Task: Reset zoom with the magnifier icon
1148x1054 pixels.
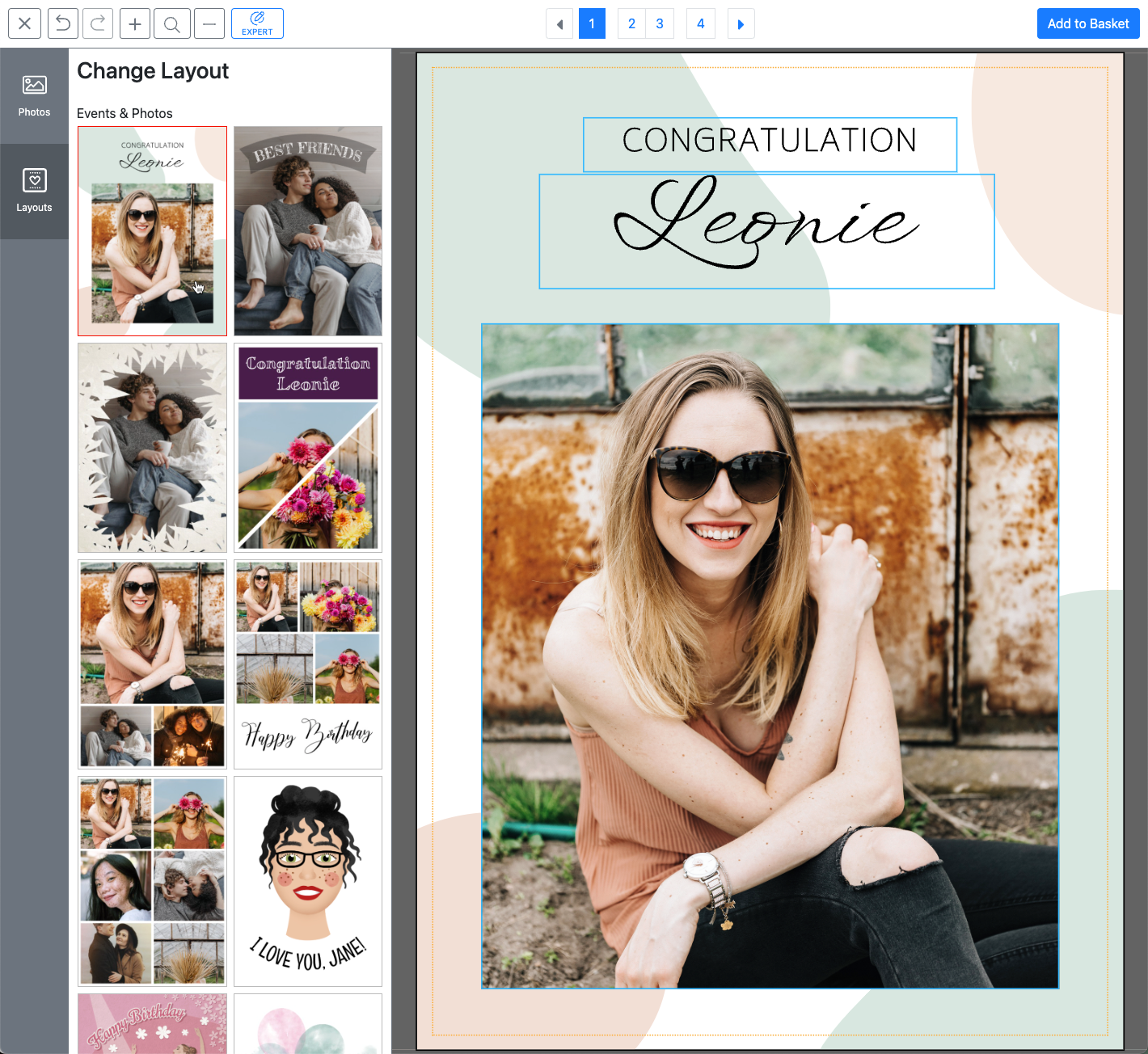Action: point(172,23)
